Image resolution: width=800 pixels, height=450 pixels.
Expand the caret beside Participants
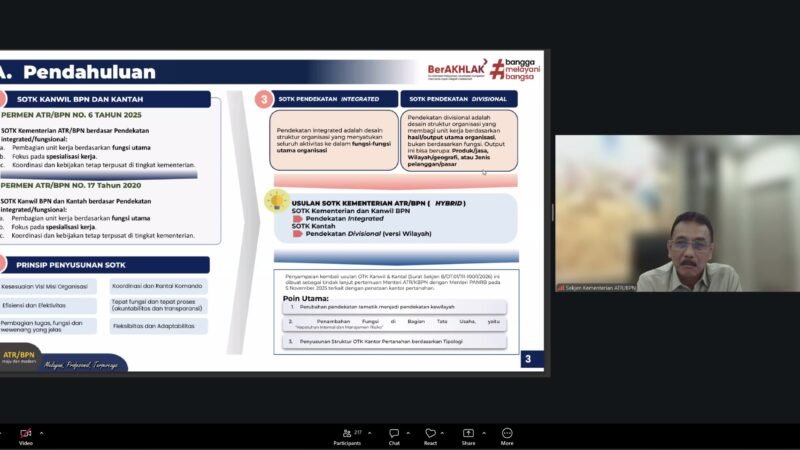click(369, 433)
